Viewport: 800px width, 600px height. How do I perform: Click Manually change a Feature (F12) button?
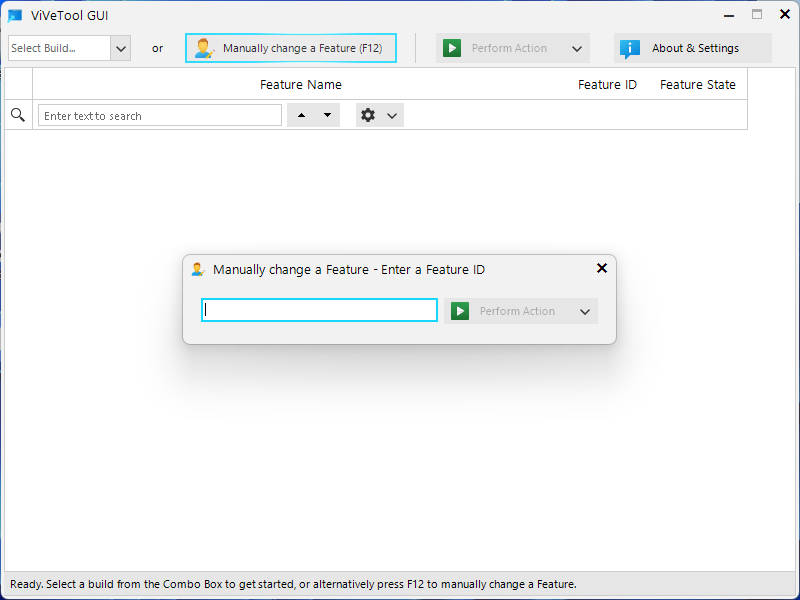pos(291,48)
